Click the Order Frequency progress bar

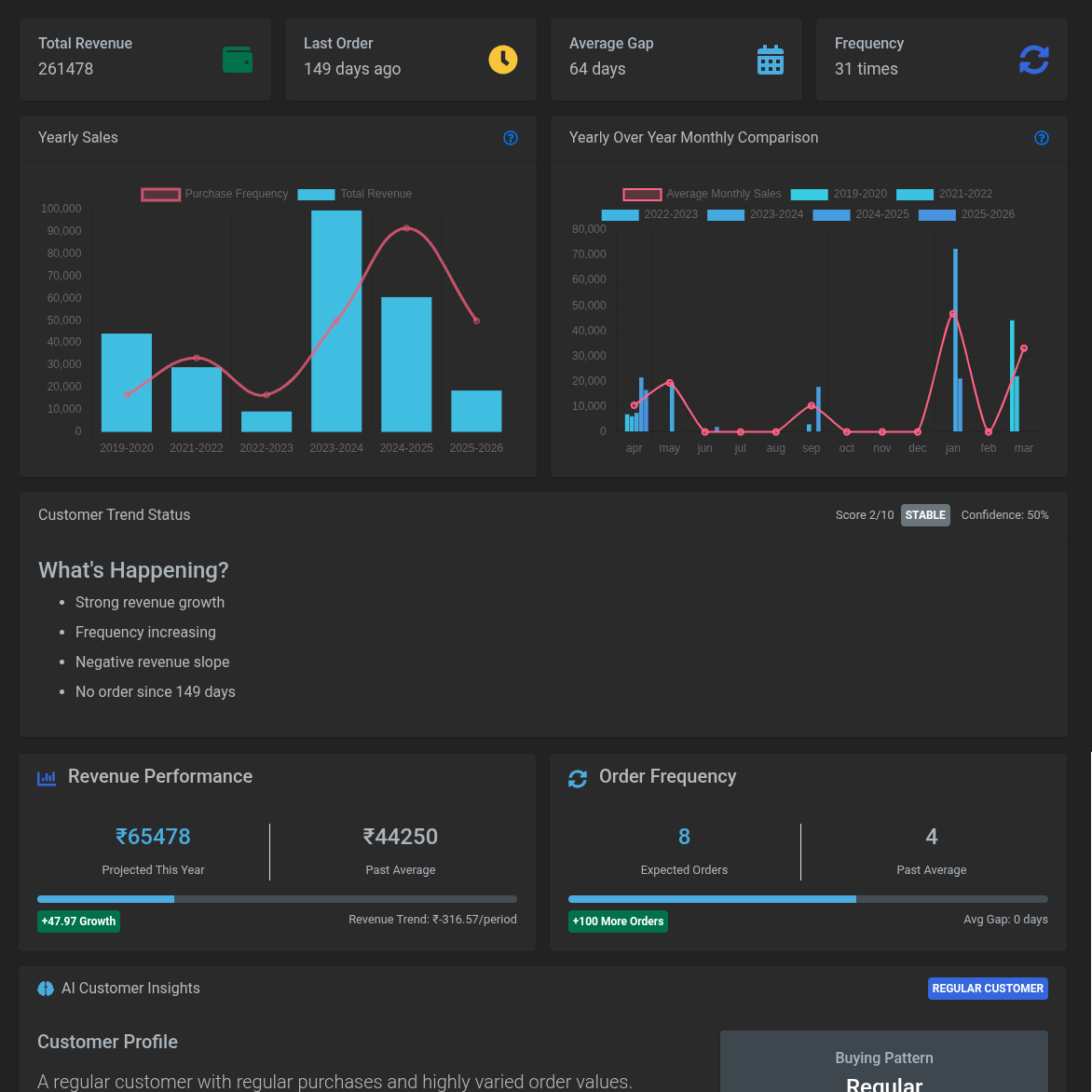(x=808, y=899)
